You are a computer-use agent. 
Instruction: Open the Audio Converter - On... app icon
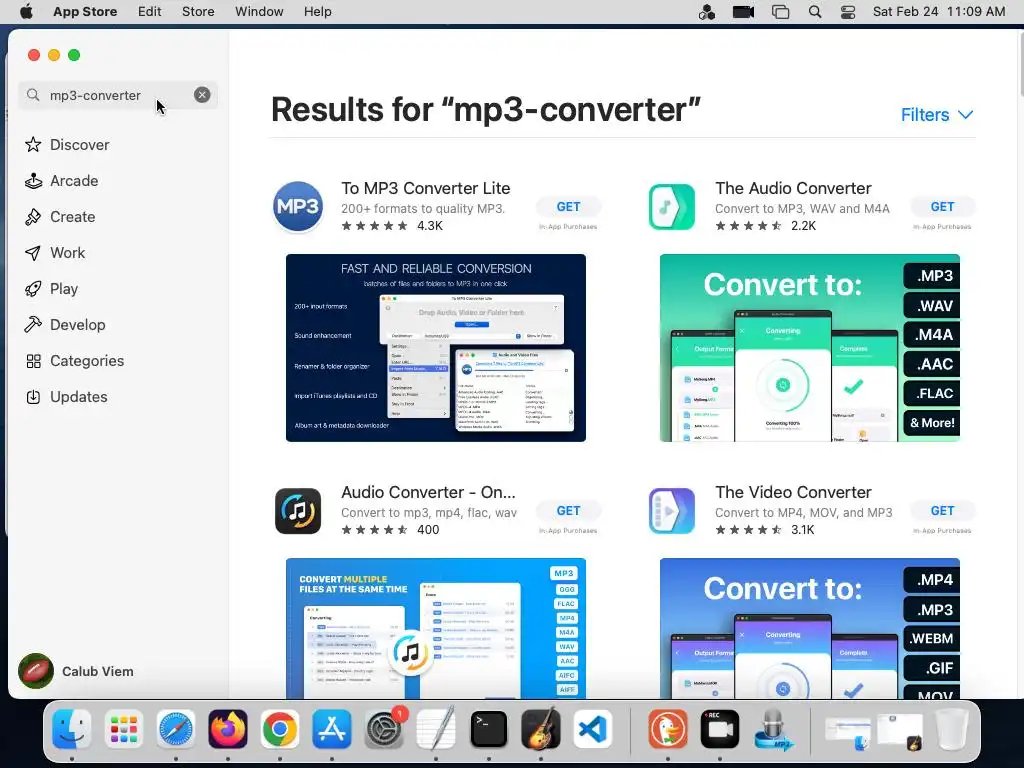tap(298, 511)
